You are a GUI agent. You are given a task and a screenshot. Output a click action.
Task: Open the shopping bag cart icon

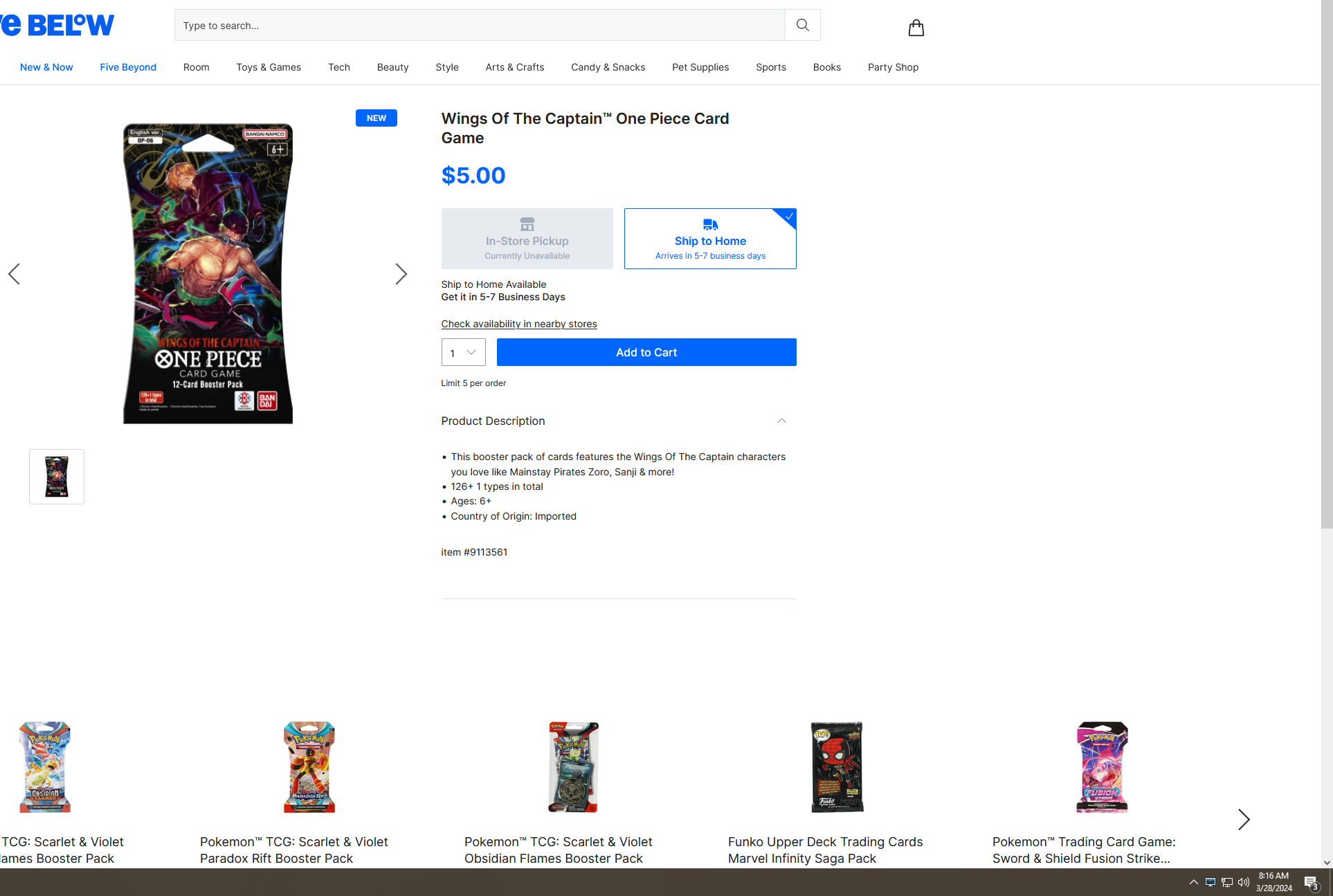click(916, 28)
